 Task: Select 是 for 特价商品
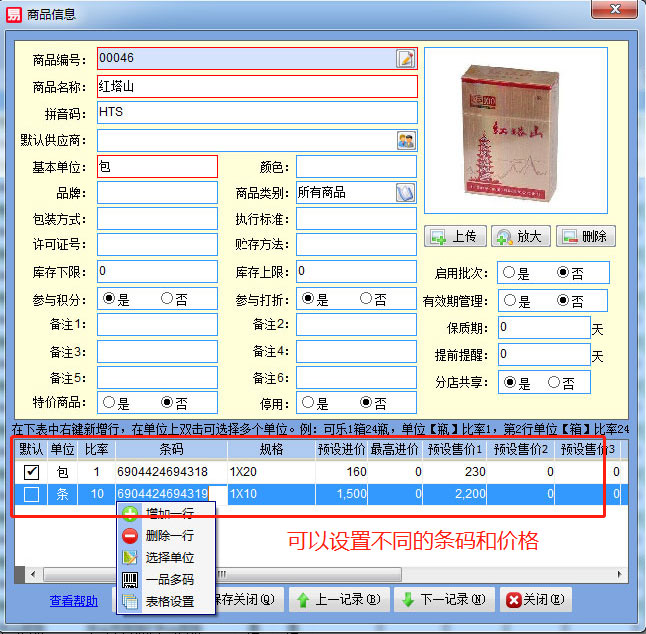[x=108, y=403]
